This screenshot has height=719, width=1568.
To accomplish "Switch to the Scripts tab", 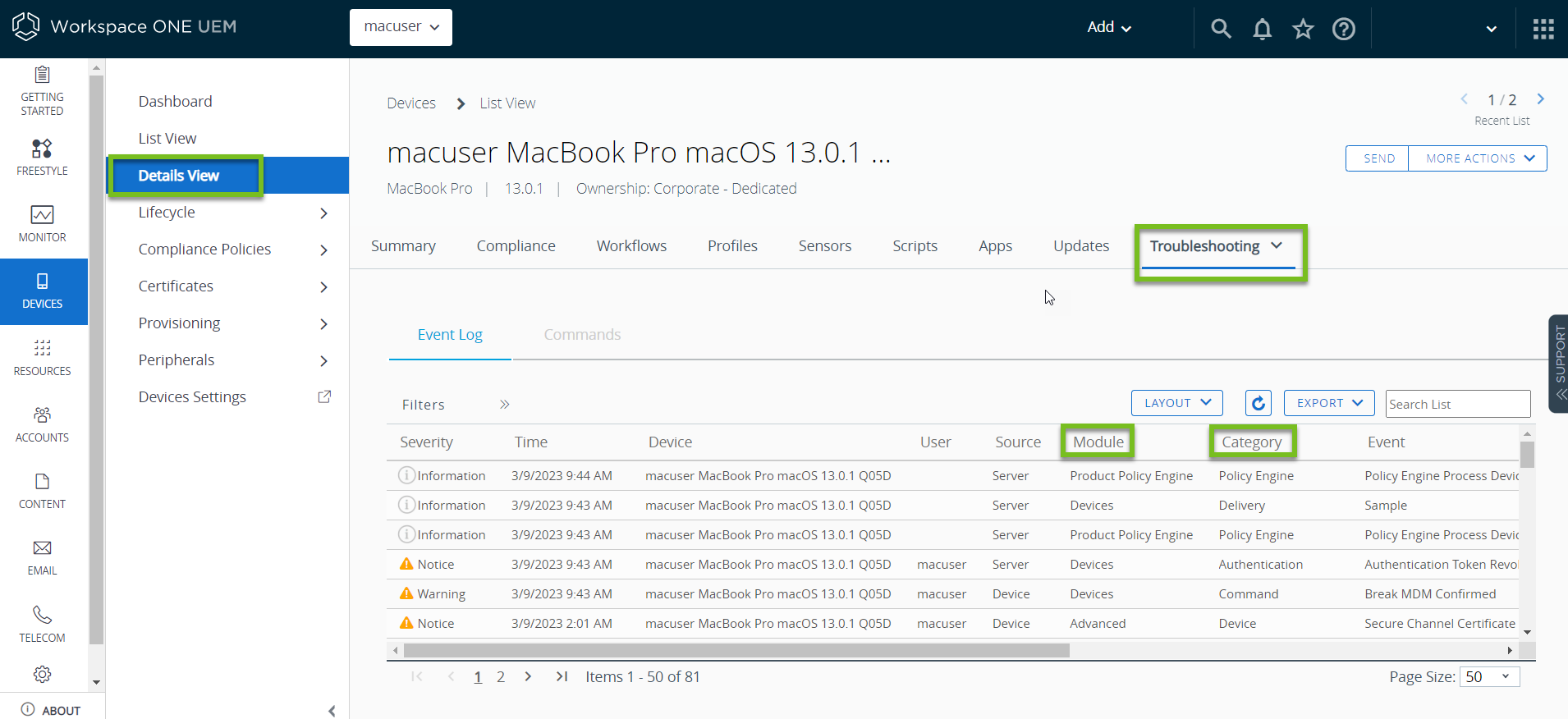I will point(915,246).
